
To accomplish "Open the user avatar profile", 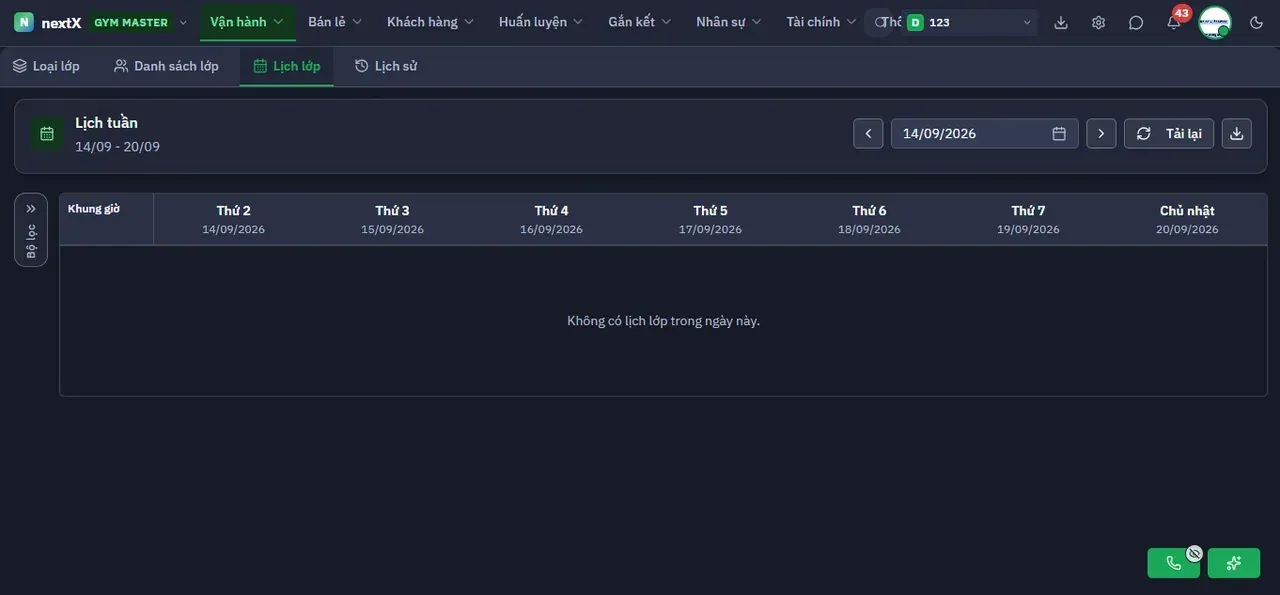I will [1215, 22].
